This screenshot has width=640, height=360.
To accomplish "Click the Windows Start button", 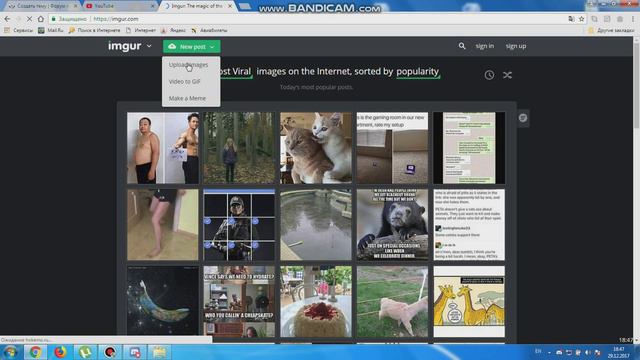I will (10, 352).
